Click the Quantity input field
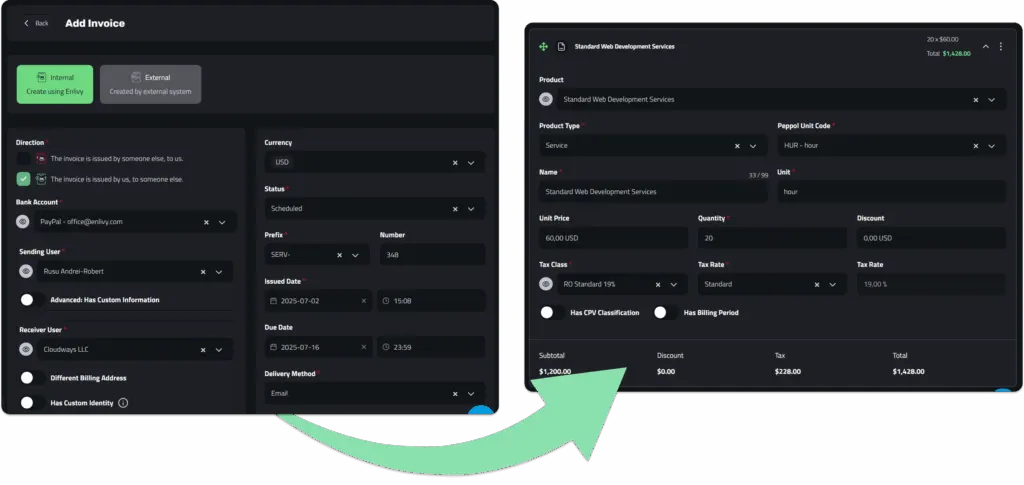This screenshot has height=485, width=1024. 772,238
